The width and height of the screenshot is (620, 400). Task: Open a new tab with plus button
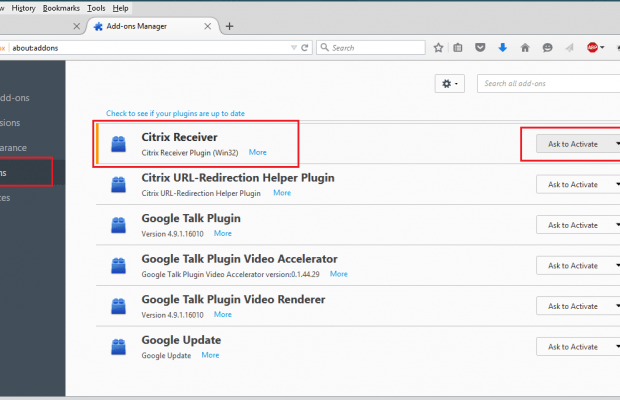coord(229,26)
